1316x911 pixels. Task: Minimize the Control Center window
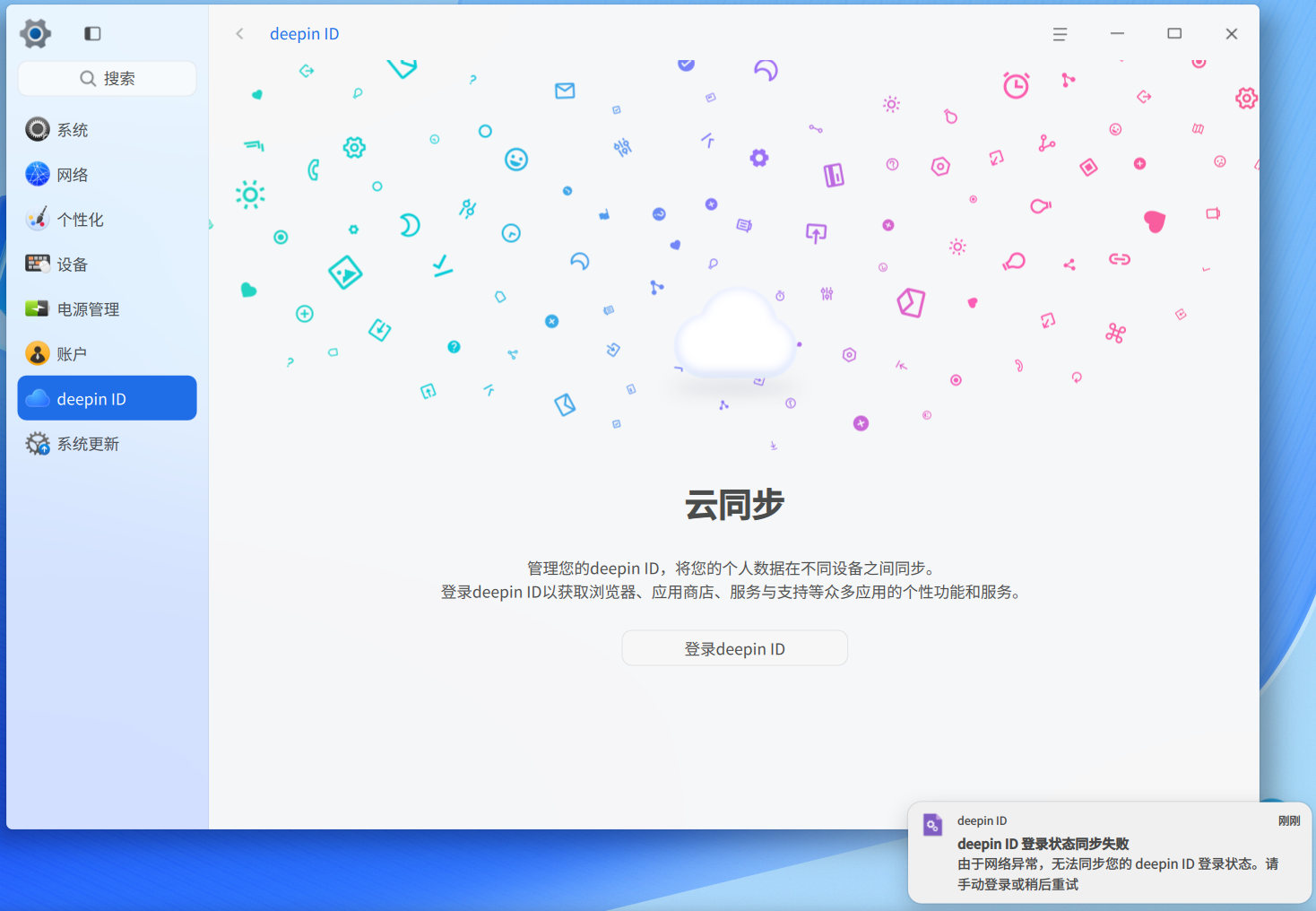pos(1117,34)
